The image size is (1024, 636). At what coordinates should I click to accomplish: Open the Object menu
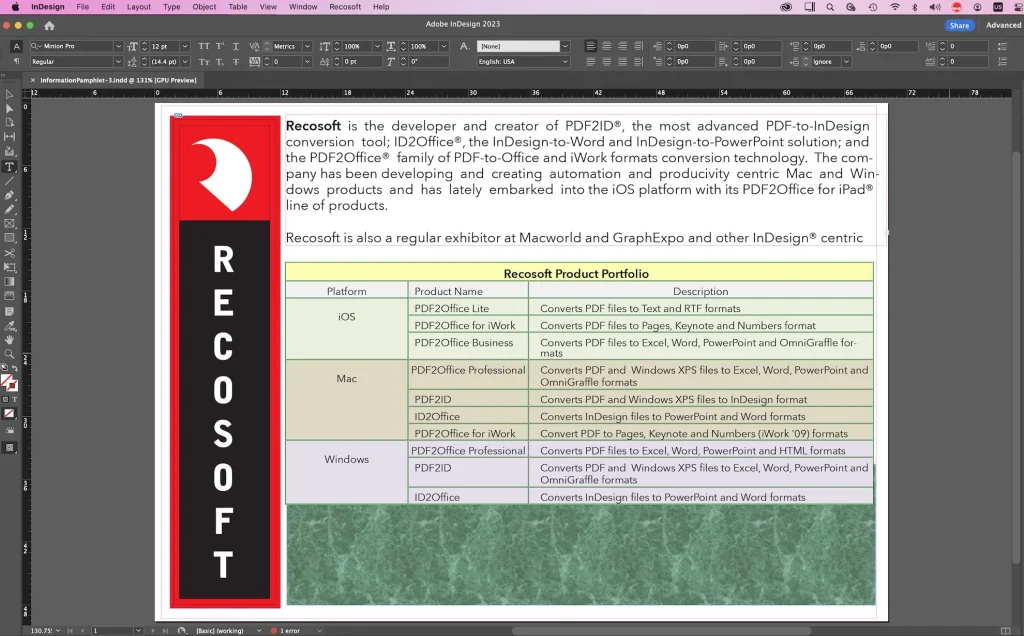coord(204,7)
